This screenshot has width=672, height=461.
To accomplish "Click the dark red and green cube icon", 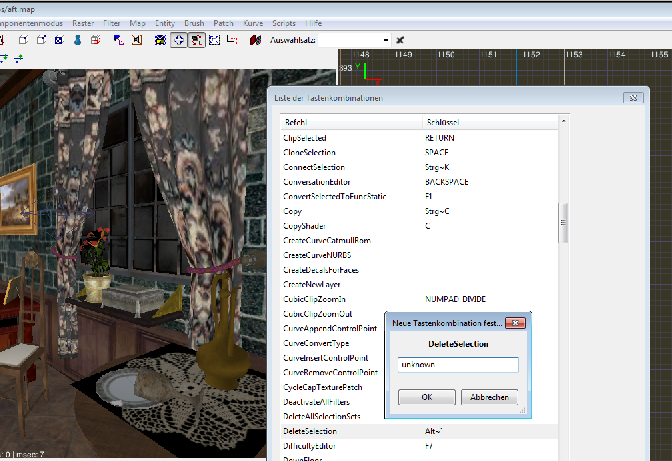I will pos(255,40).
